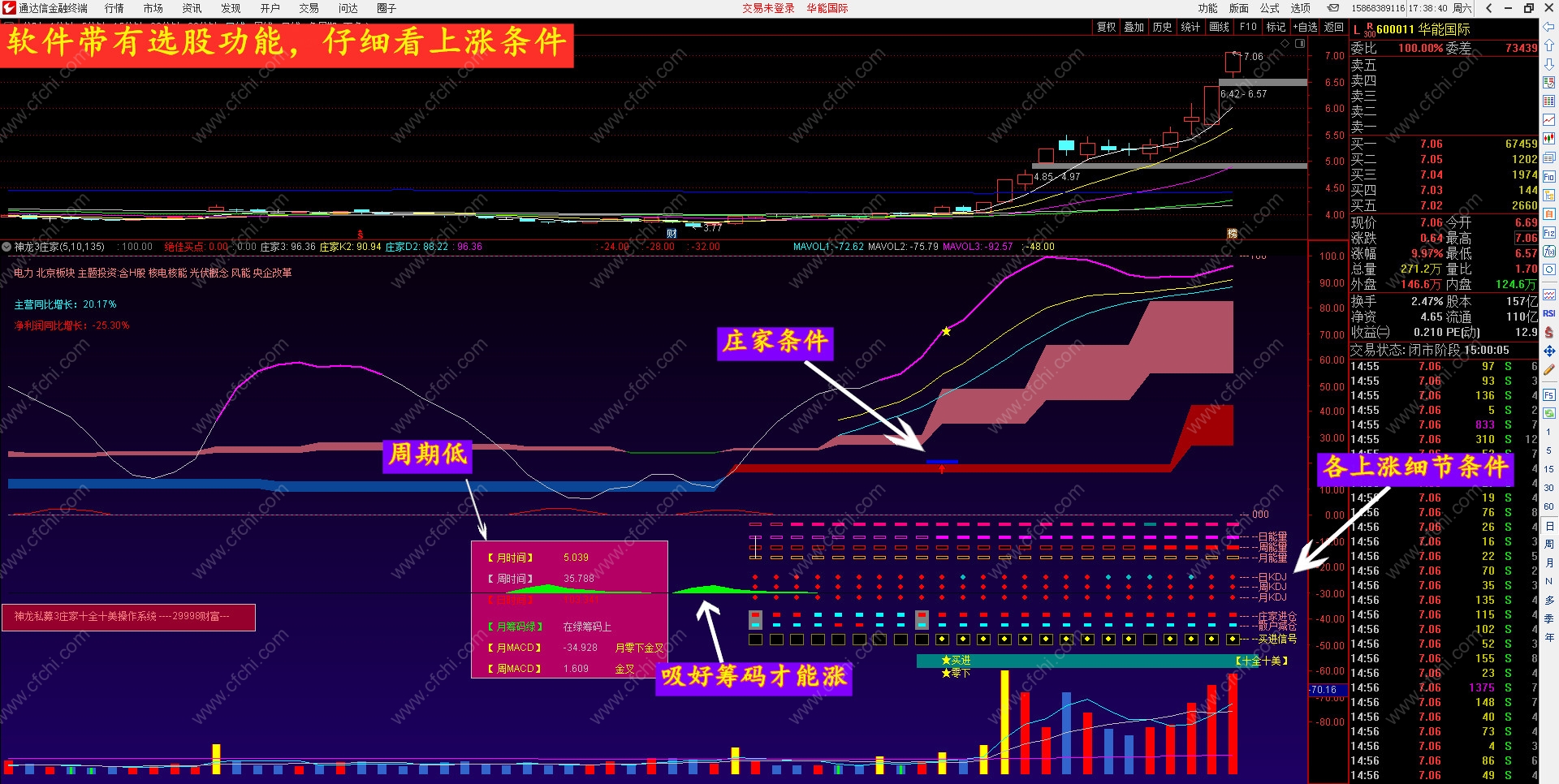The height and width of the screenshot is (784, 1559).
Task: Switch to 60-minute period
Action: (x=1549, y=506)
